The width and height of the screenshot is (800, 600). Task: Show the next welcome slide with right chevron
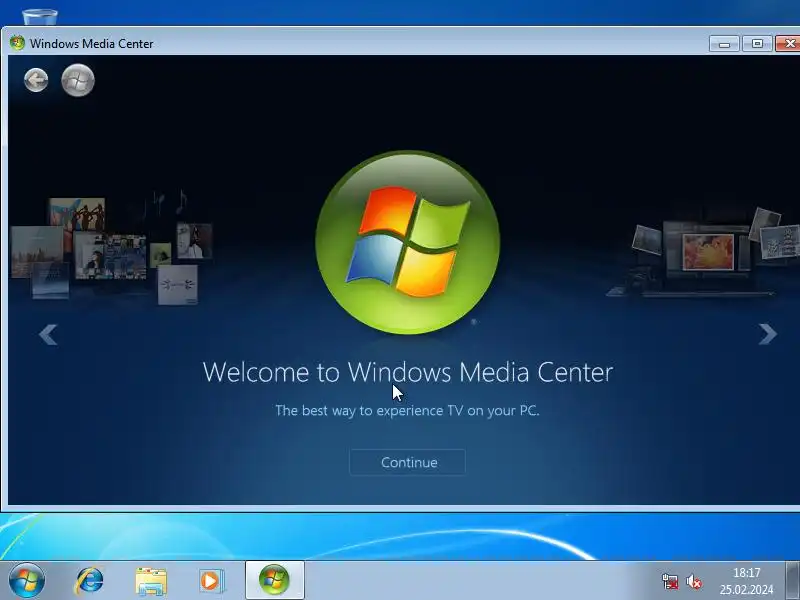[x=767, y=335]
